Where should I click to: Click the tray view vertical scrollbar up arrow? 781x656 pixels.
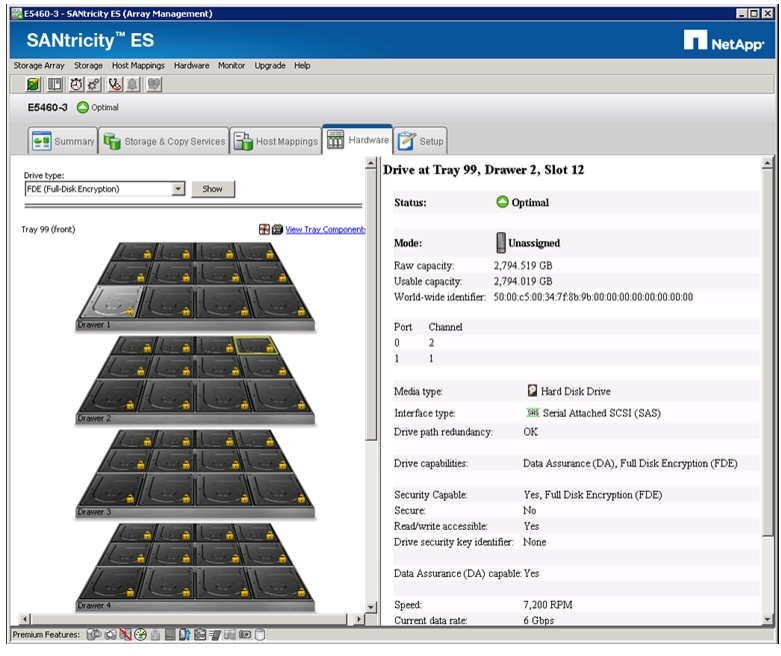pyautogui.click(x=371, y=162)
